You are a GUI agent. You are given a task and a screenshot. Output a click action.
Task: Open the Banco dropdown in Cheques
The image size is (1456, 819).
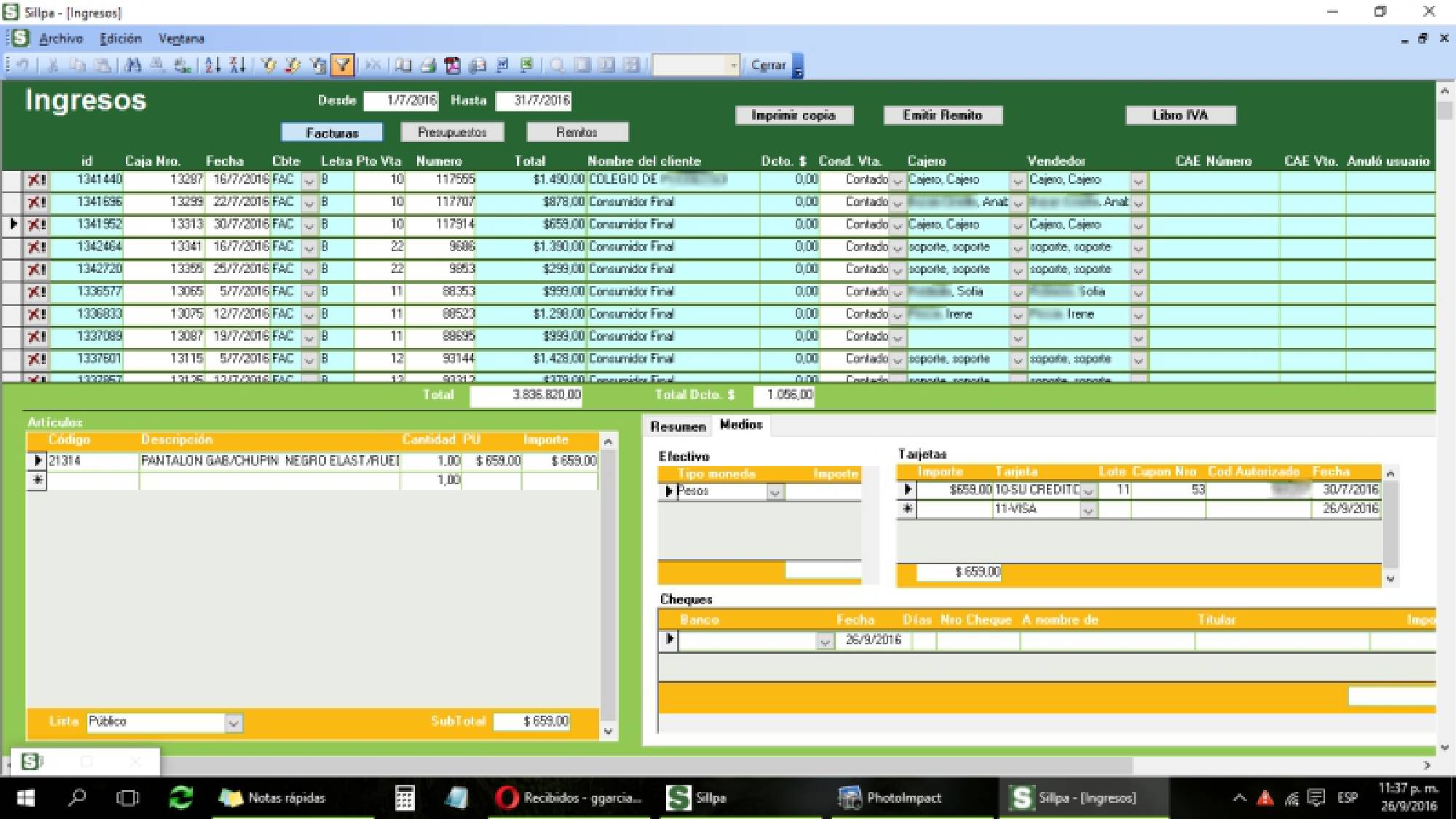tap(824, 641)
